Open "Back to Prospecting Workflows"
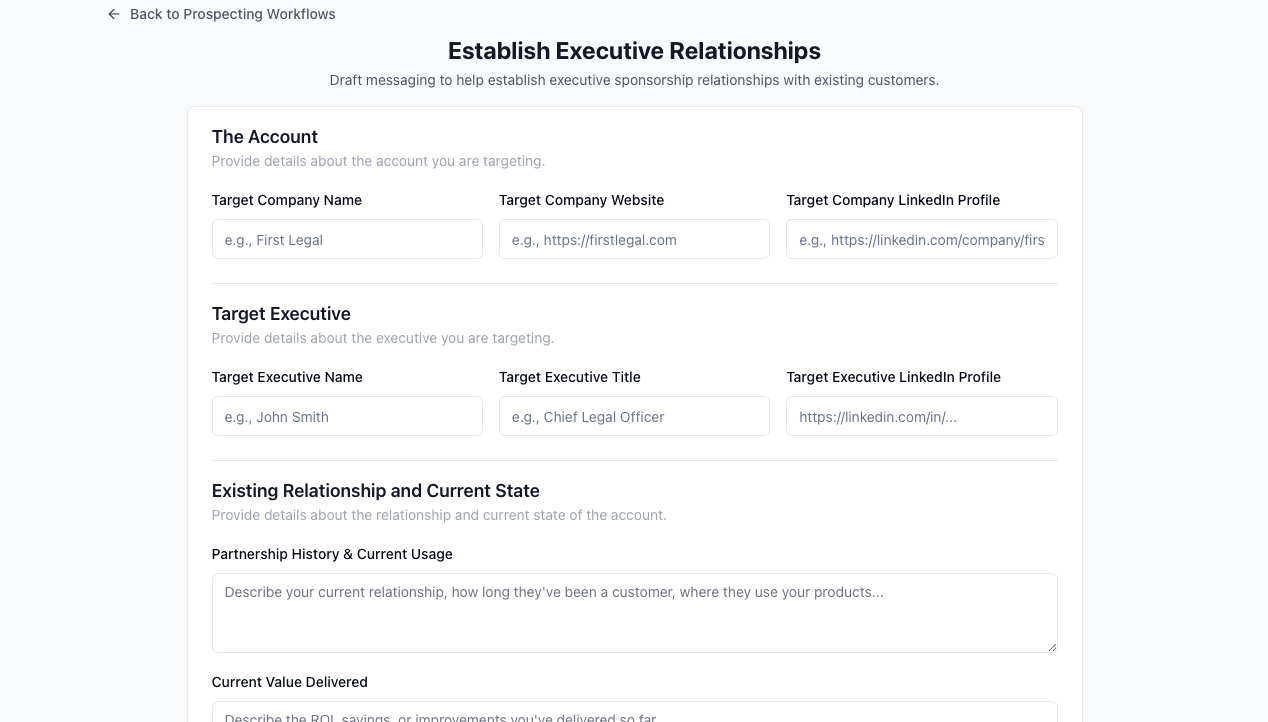Viewport: 1268px width, 722px height. pyautogui.click(x=232, y=14)
